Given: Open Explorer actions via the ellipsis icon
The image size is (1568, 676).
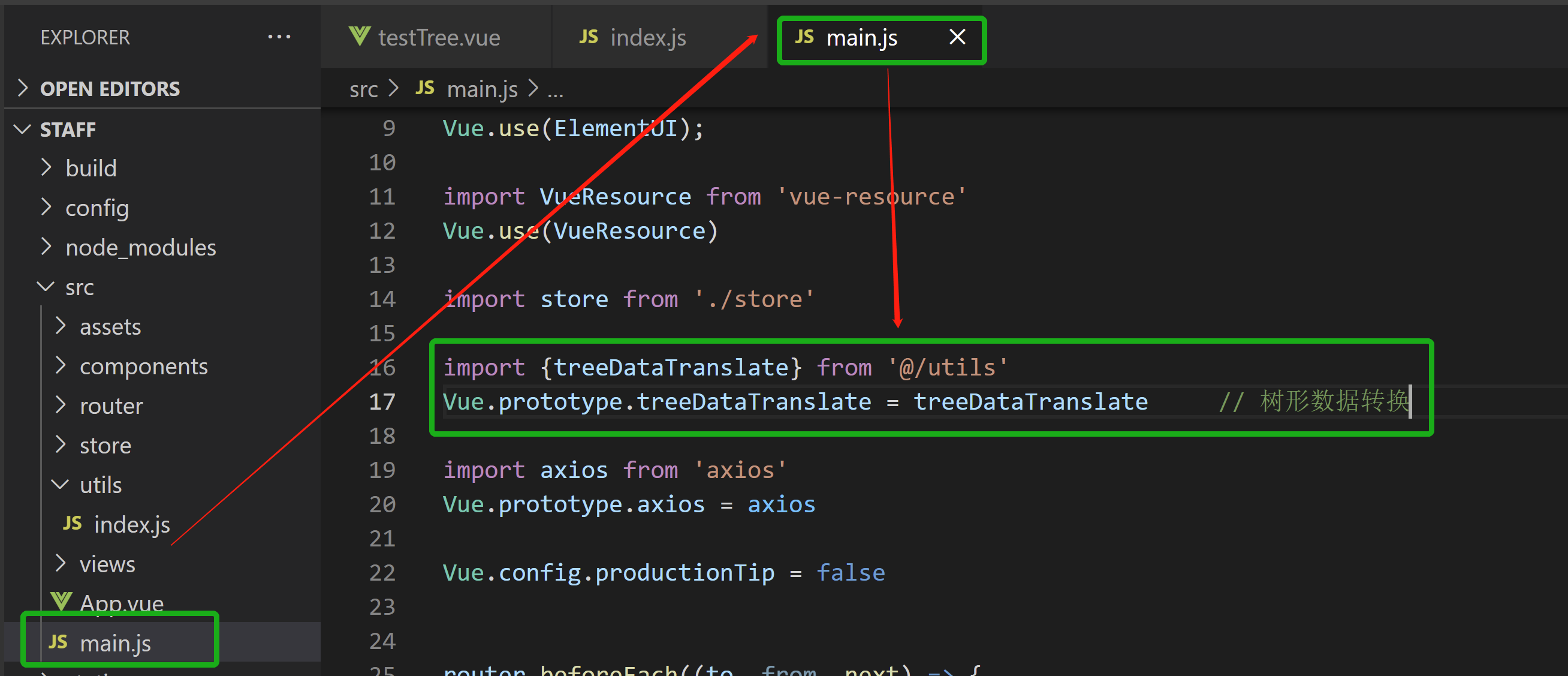Looking at the screenshot, I should pyautogui.click(x=279, y=37).
